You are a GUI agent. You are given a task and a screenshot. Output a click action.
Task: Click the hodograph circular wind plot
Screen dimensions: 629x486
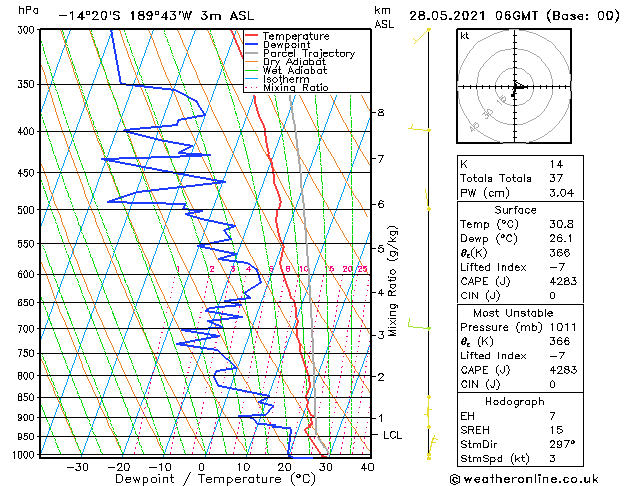(514, 86)
